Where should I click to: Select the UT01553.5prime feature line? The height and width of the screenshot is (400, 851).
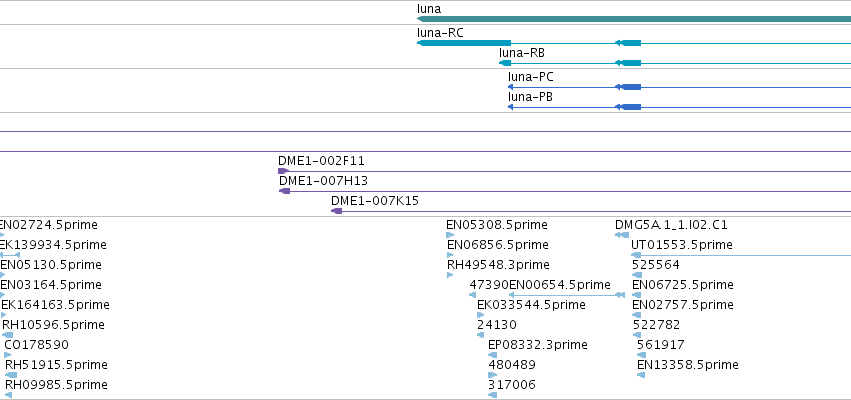(x=741, y=255)
